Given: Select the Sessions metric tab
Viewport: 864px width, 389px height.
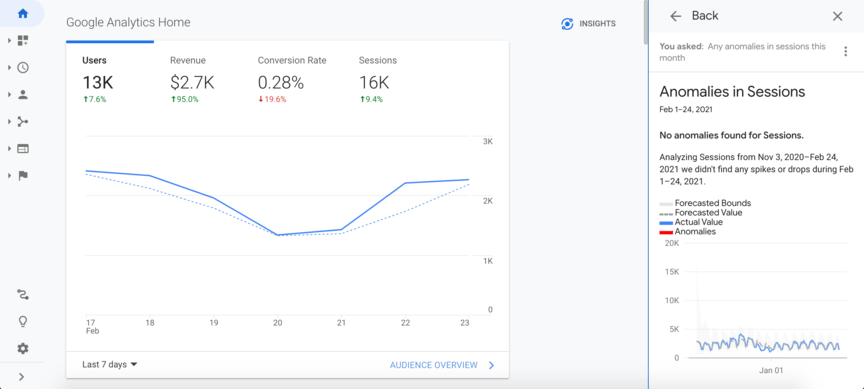Looking at the screenshot, I should pyautogui.click(x=378, y=79).
